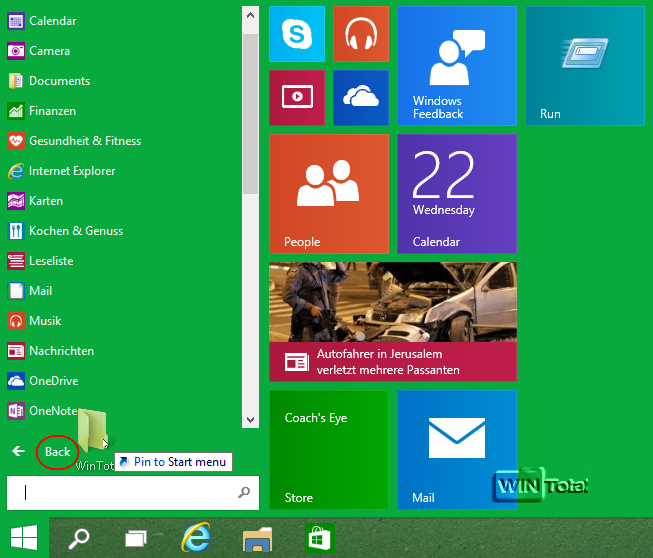This screenshot has height=558, width=653.
Task: Click the apps list scrollbar down arrow
Action: pos(251,421)
